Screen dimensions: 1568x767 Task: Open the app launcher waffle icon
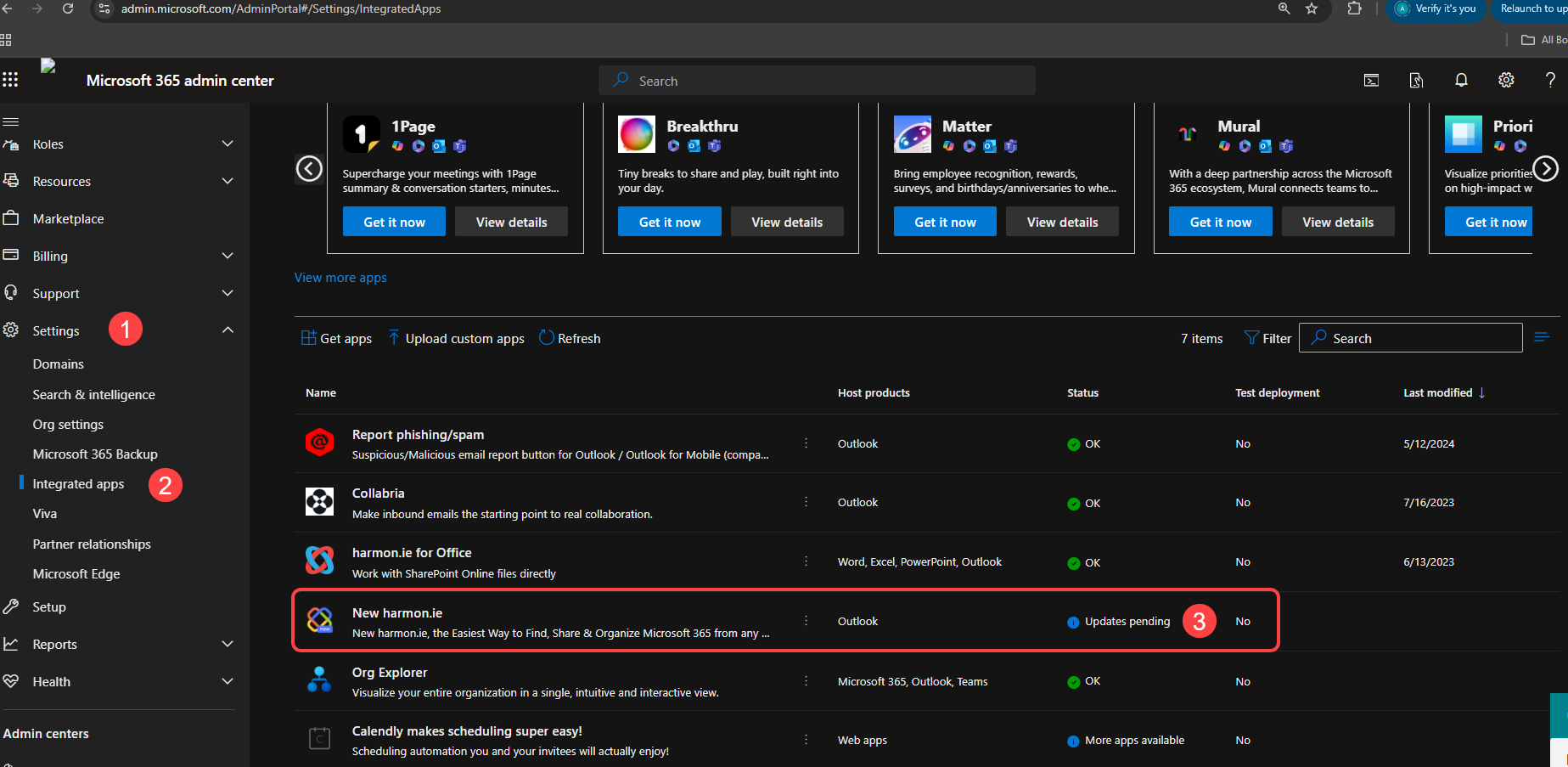click(10, 80)
